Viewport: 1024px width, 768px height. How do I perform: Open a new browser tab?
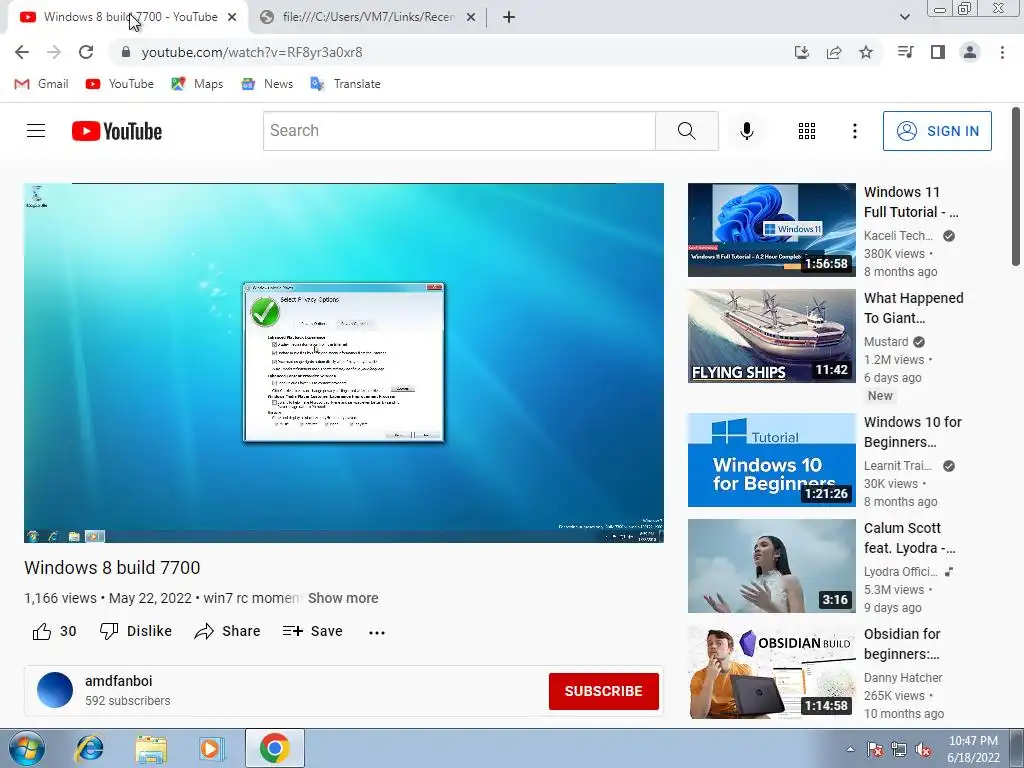point(509,17)
